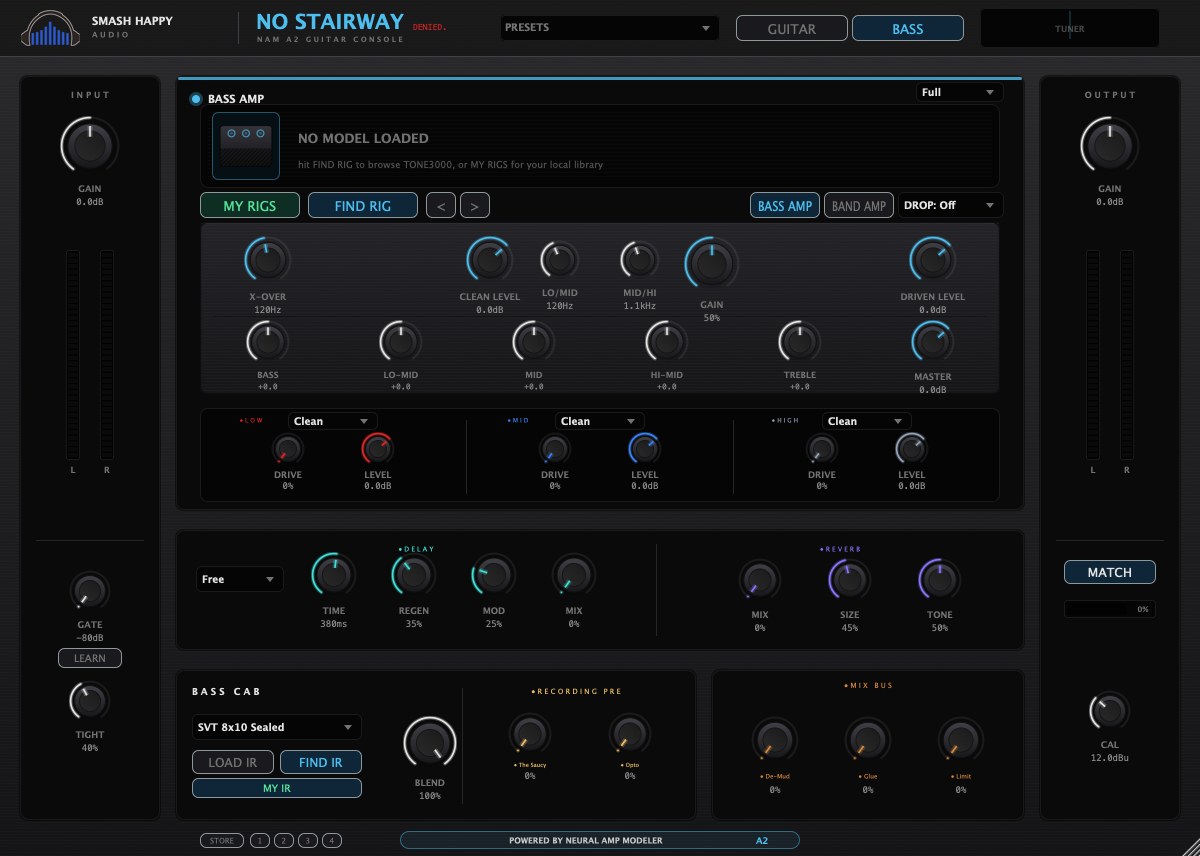Click the delay Mod knob

[493, 575]
